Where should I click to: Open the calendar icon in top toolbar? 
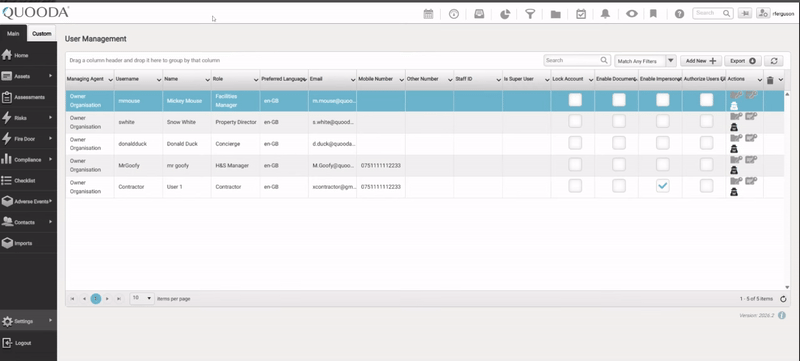click(428, 14)
